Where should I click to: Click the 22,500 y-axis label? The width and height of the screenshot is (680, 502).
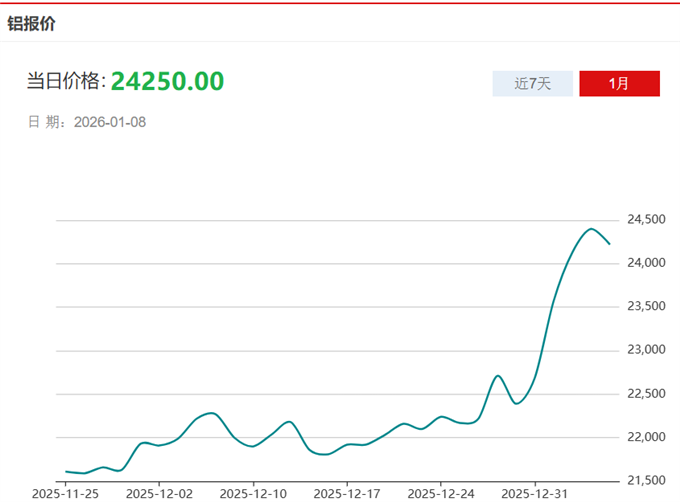pyautogui.click(x=647, y=394)
